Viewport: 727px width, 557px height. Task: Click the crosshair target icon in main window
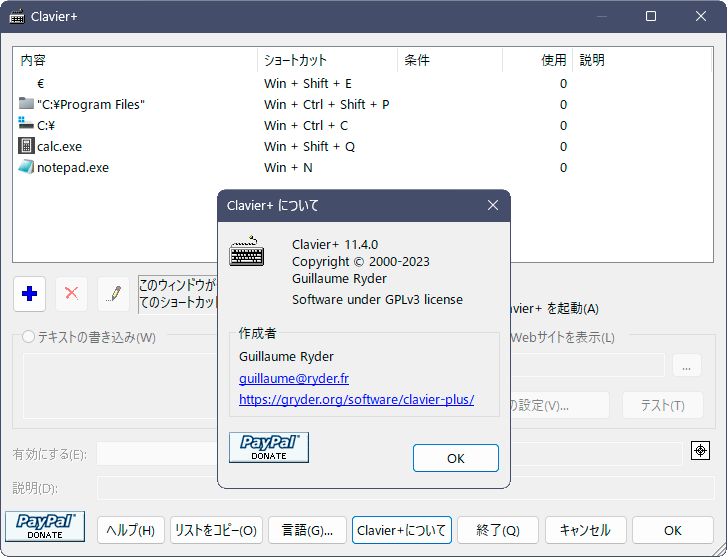(x=700, y=450)
